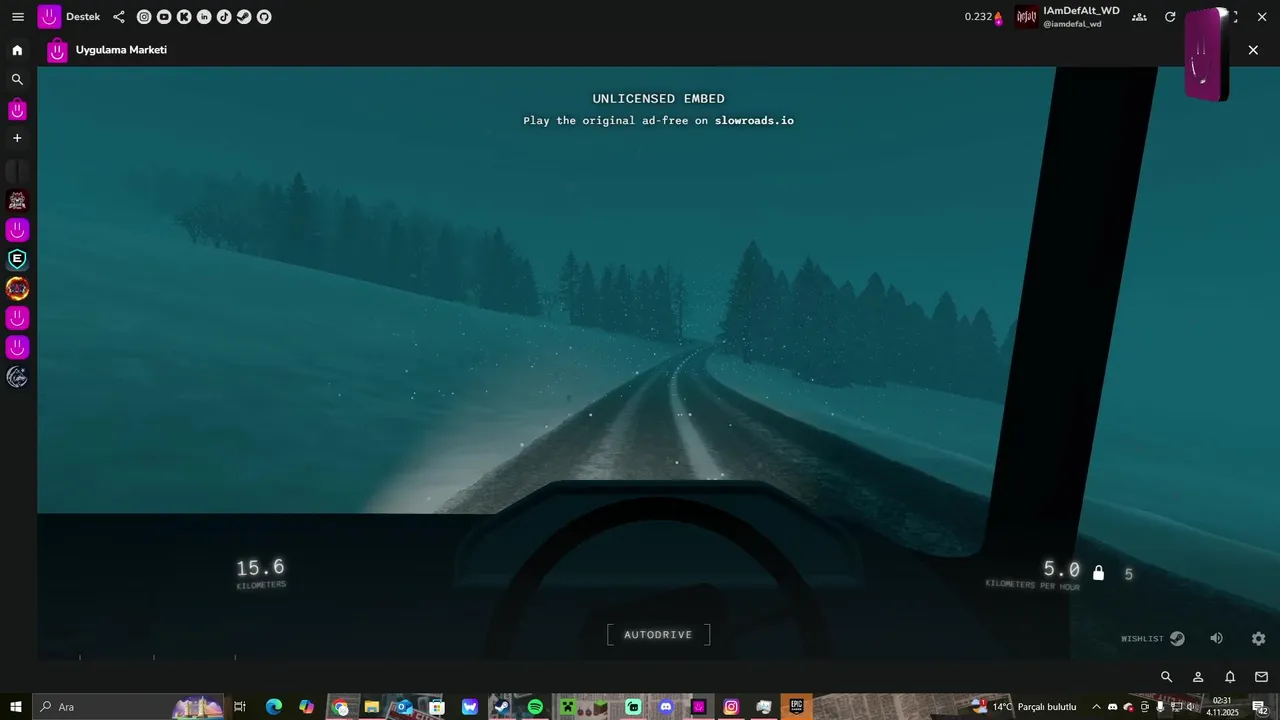Click the IAmDefAlt_WD profile avatar

click(1027, 17)
